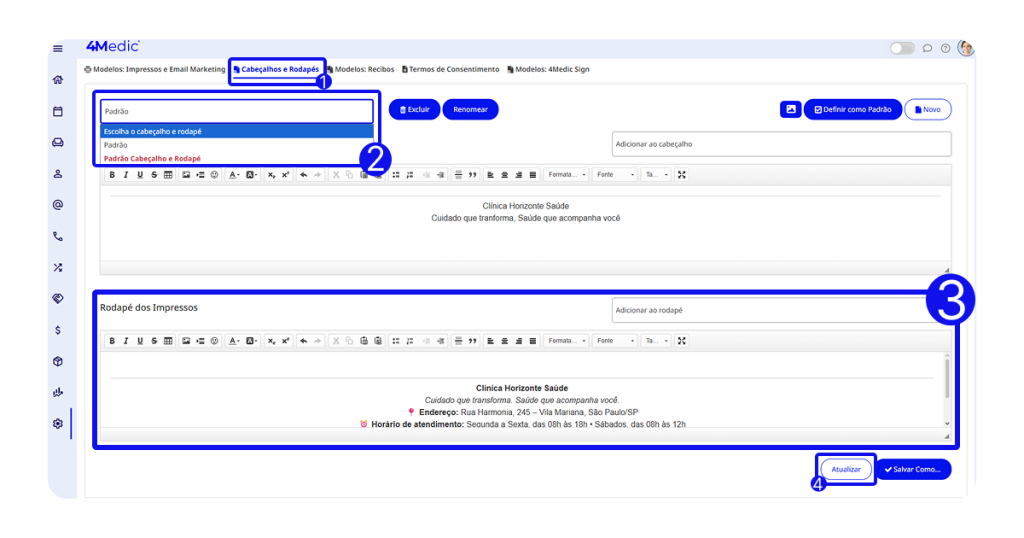1024x538 pixels.
Task: Click the 'Adicionar ao cabeçalho' input field
Action: tap(780, 144)
